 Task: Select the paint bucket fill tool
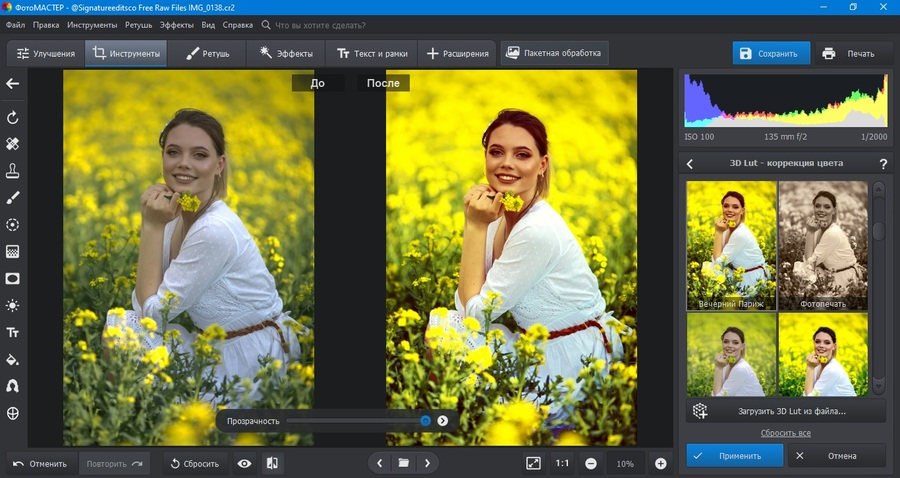(x=13, y=360)
